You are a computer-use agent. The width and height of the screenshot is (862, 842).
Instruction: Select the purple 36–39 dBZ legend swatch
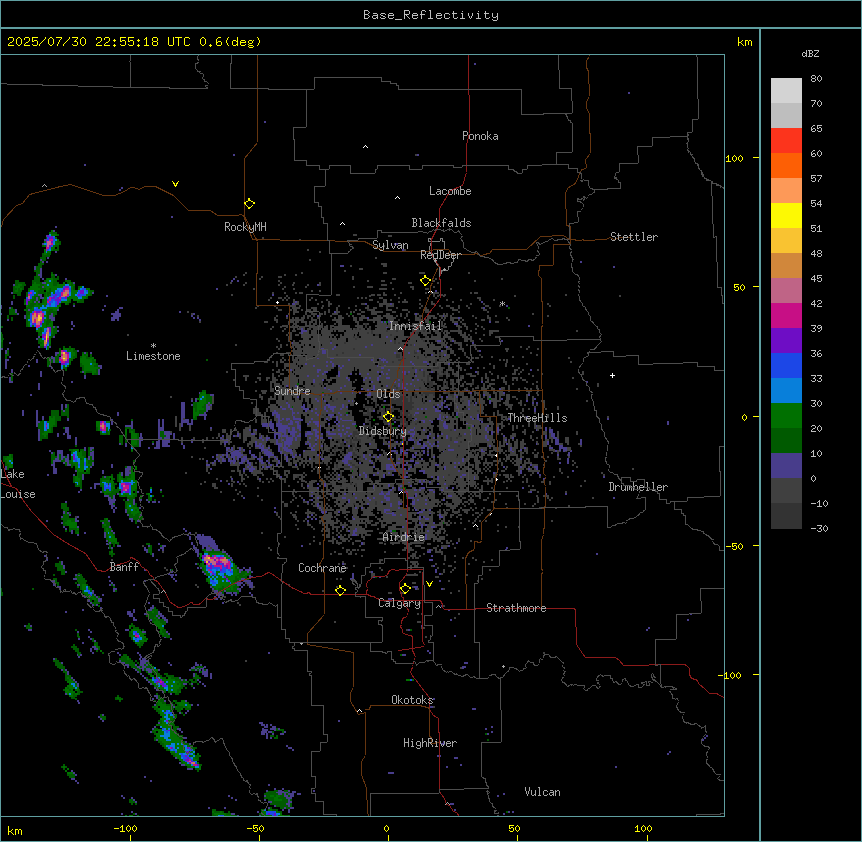tap(786, 341)
